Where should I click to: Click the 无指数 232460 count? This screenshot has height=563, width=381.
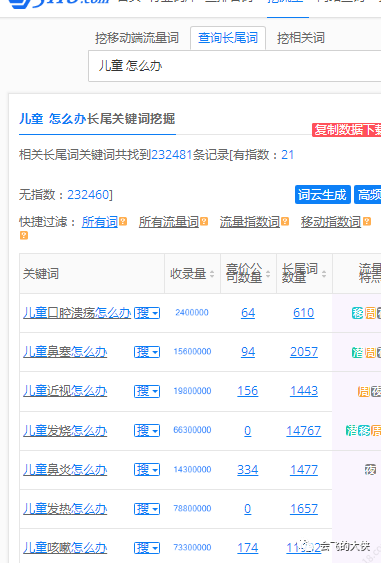pos(88,195)
